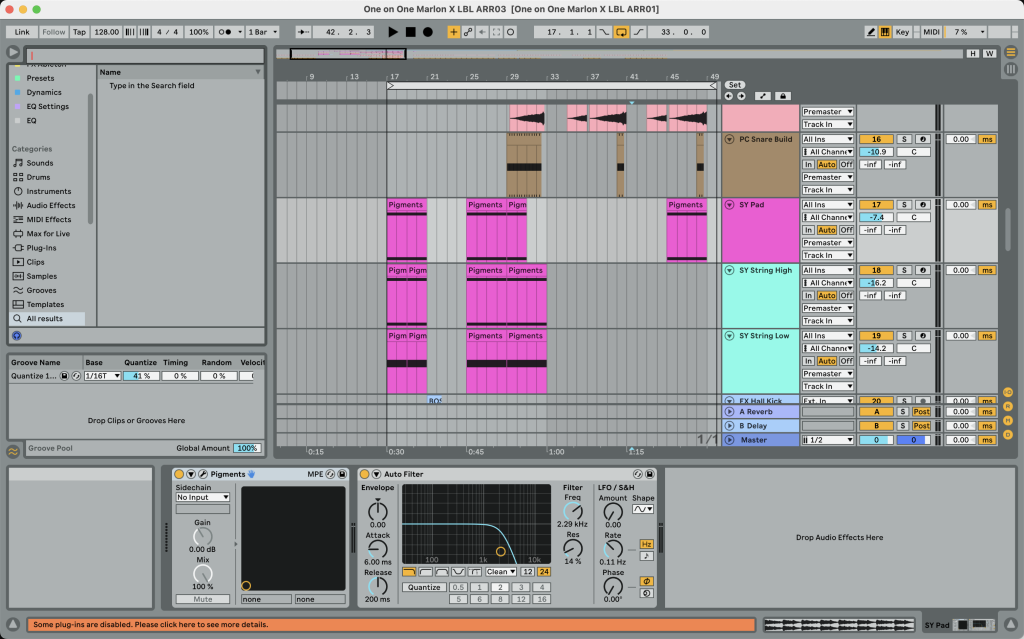The width and height of the screenshot is (1024, 639).
Task: Open the Sidechain No Input dropdown
Action: [202, 497]
